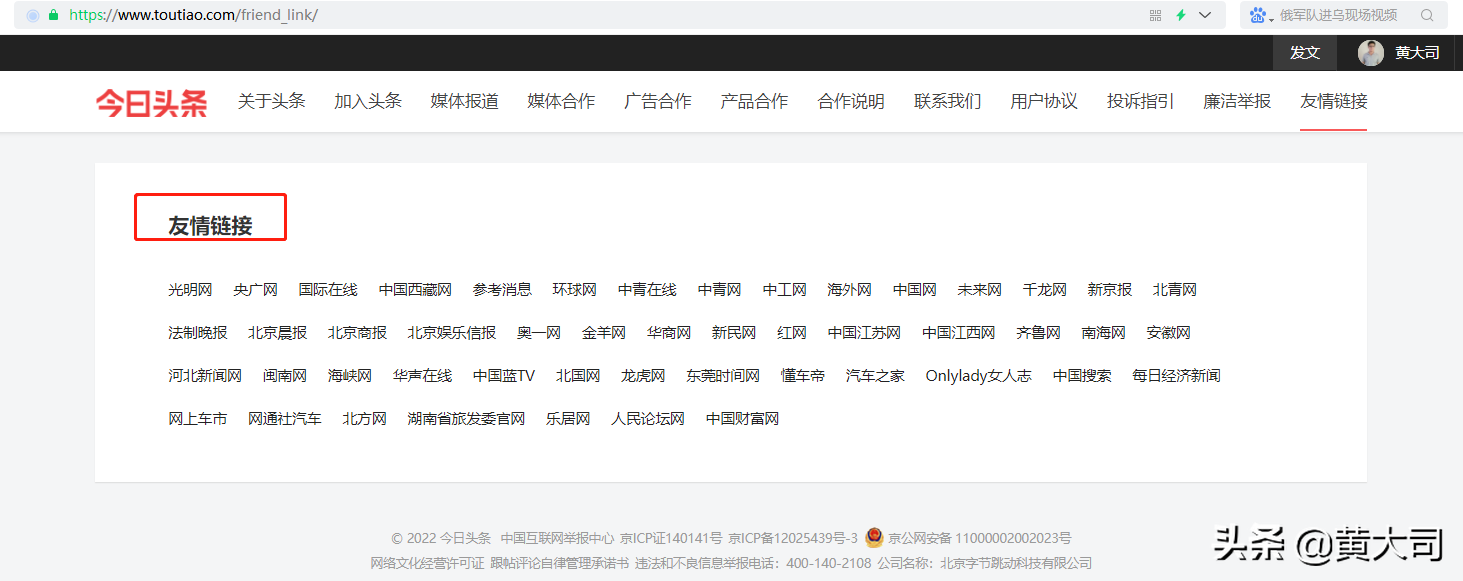The image size is (1463, 581).
Task: Switch to the 联系我们 tab
Action: click(x=947, y=101)
